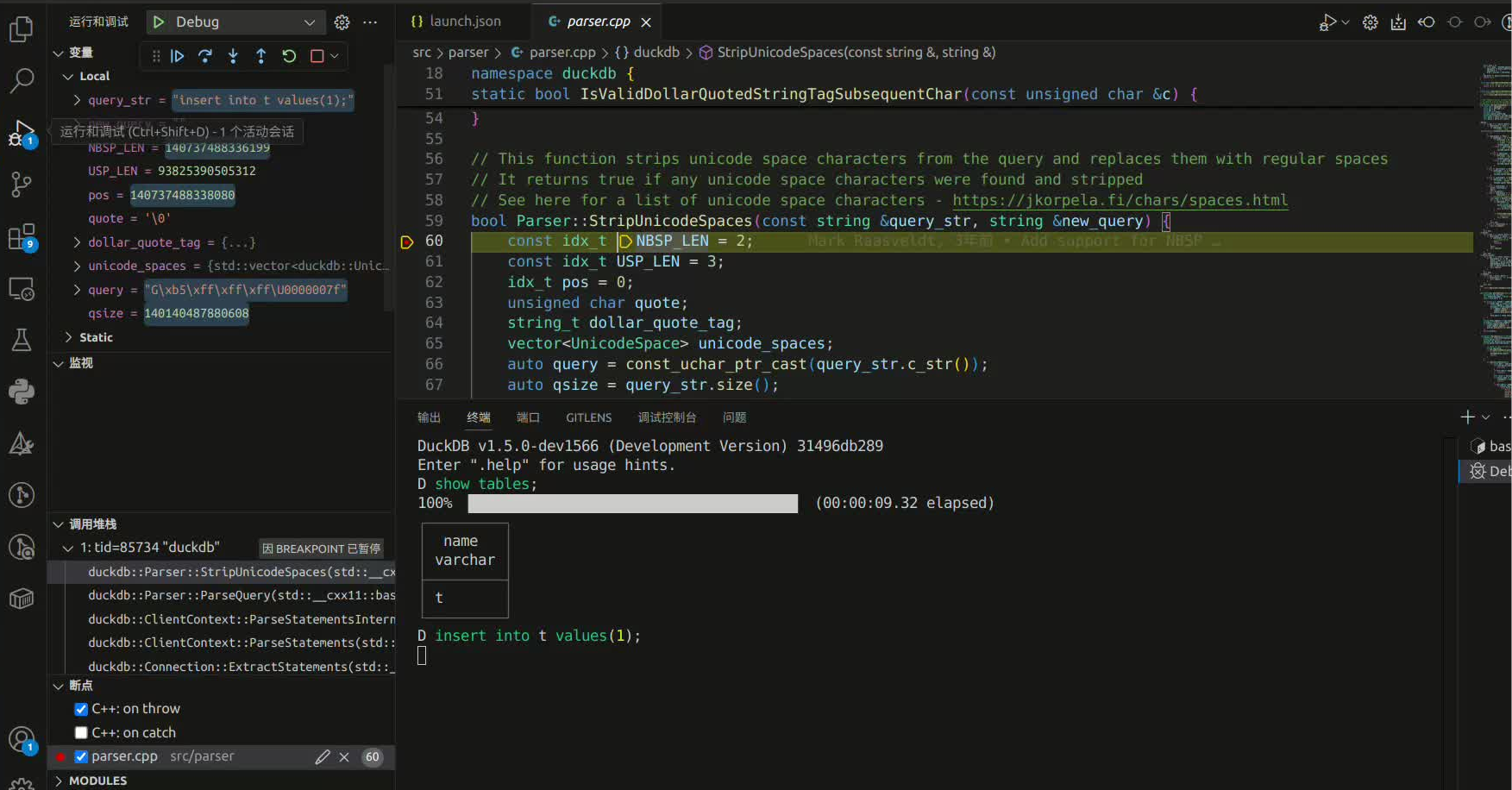Image resolution: width=1512 pixels, height=790 pixels.
Task: Stop the debugging session
Action: 317,56
